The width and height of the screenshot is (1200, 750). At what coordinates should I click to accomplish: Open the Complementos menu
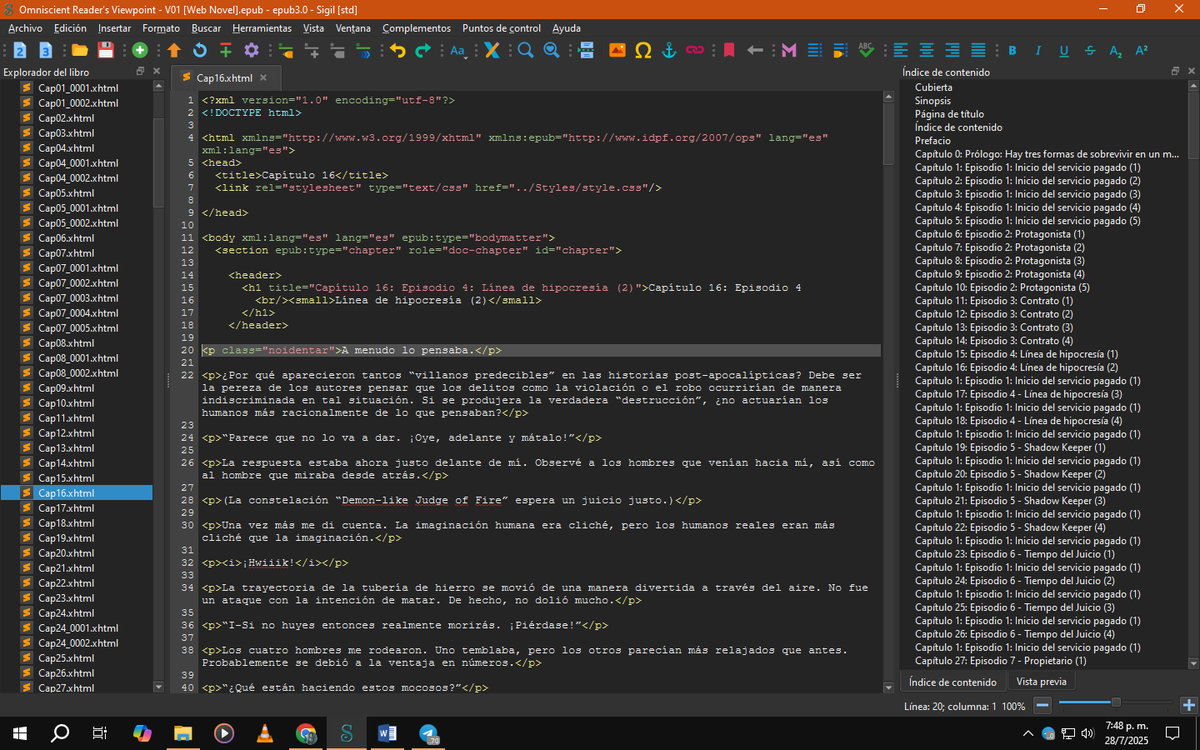pyautogui.click(x=416, y=28)
